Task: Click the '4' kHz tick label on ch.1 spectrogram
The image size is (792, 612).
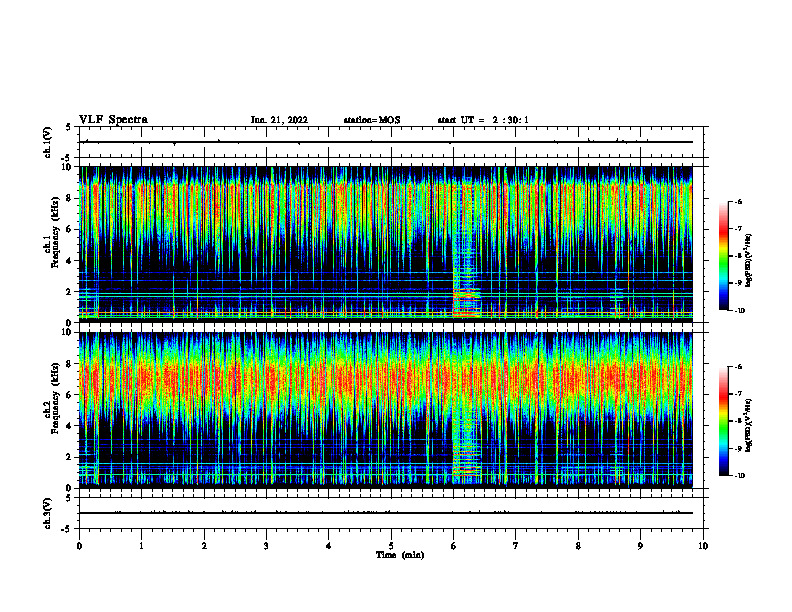Action: (x=69, y=261)
